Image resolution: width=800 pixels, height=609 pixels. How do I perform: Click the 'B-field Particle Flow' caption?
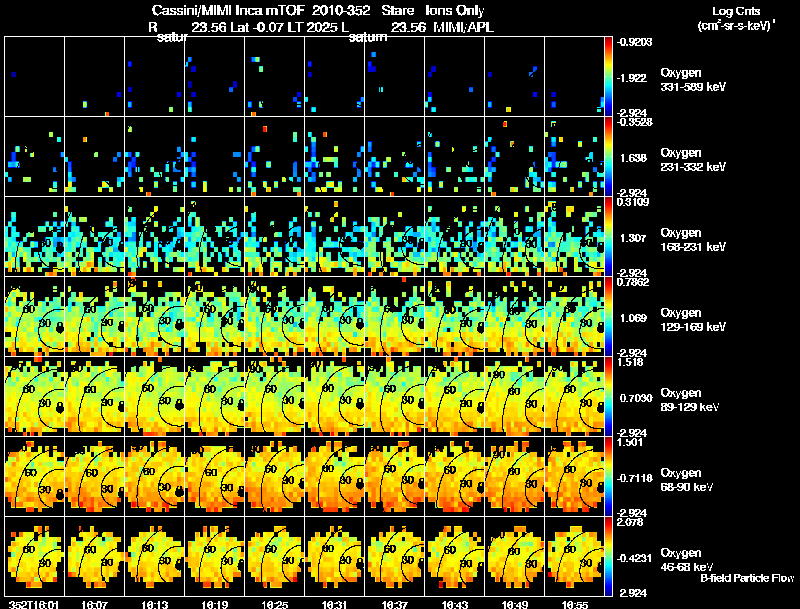click(747, 578)
